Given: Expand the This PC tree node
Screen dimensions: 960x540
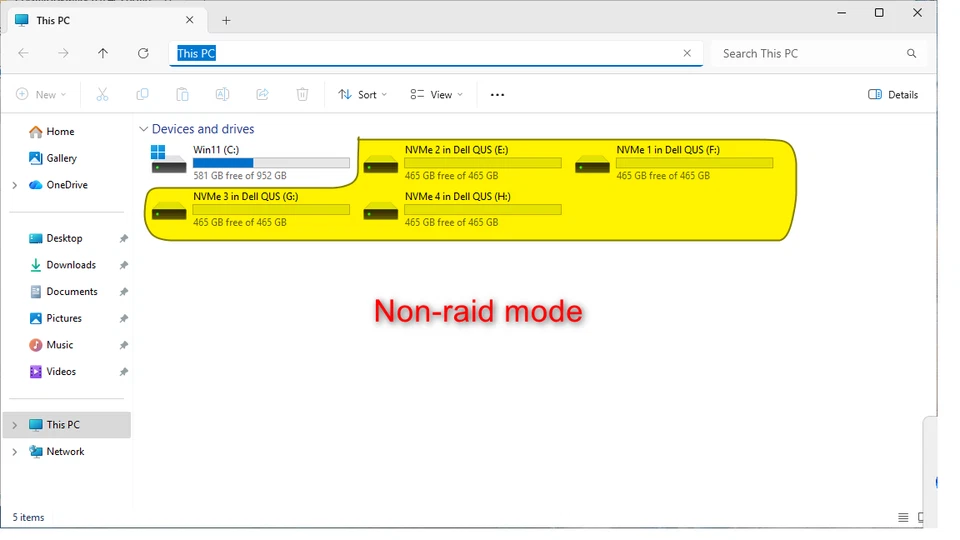Looking at the screenshot, I should click(15, 425).
